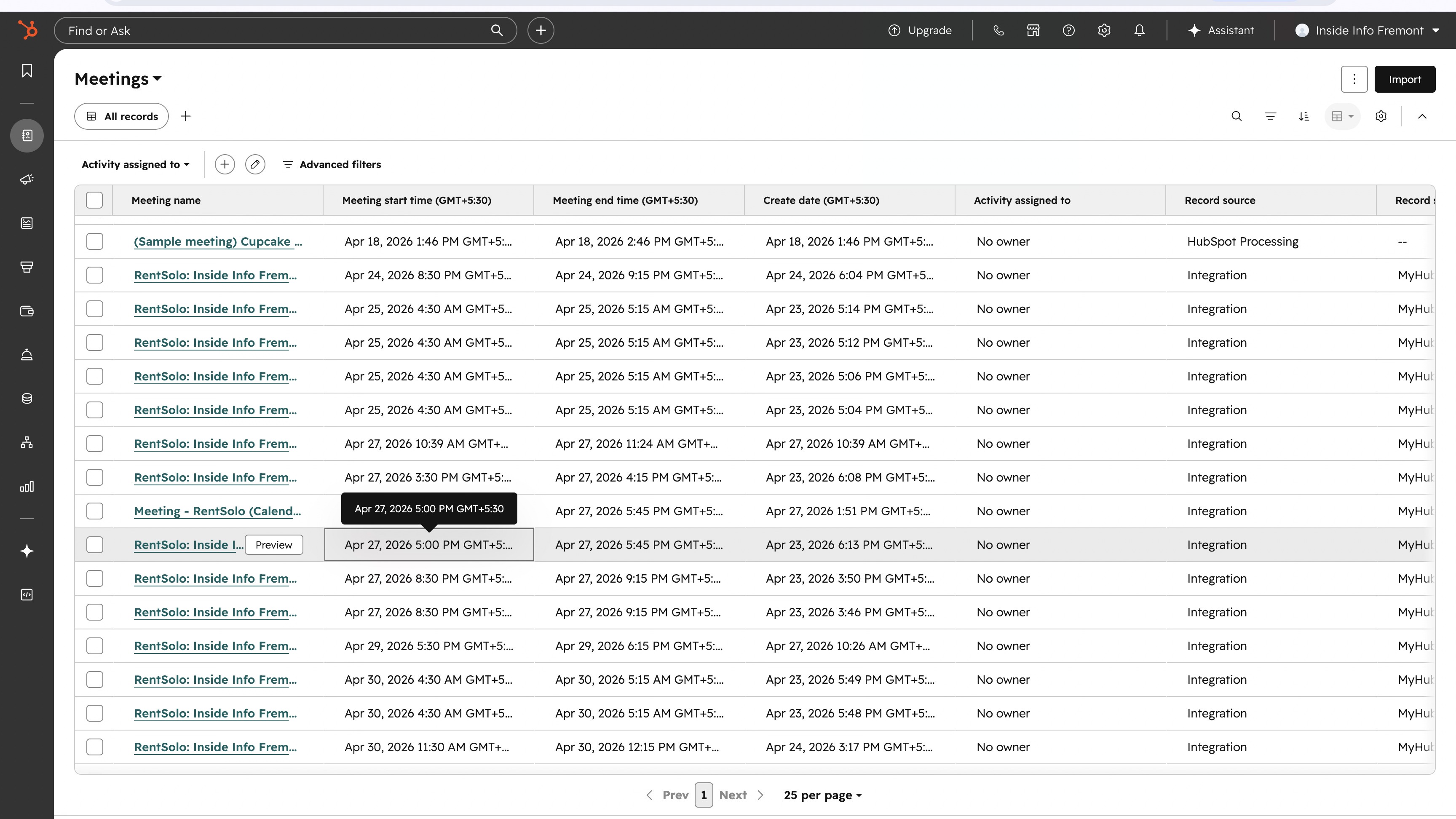Check the highlighted 5:00 PM row checkbox
1456x819 pixels.
(x=94, y=545)
